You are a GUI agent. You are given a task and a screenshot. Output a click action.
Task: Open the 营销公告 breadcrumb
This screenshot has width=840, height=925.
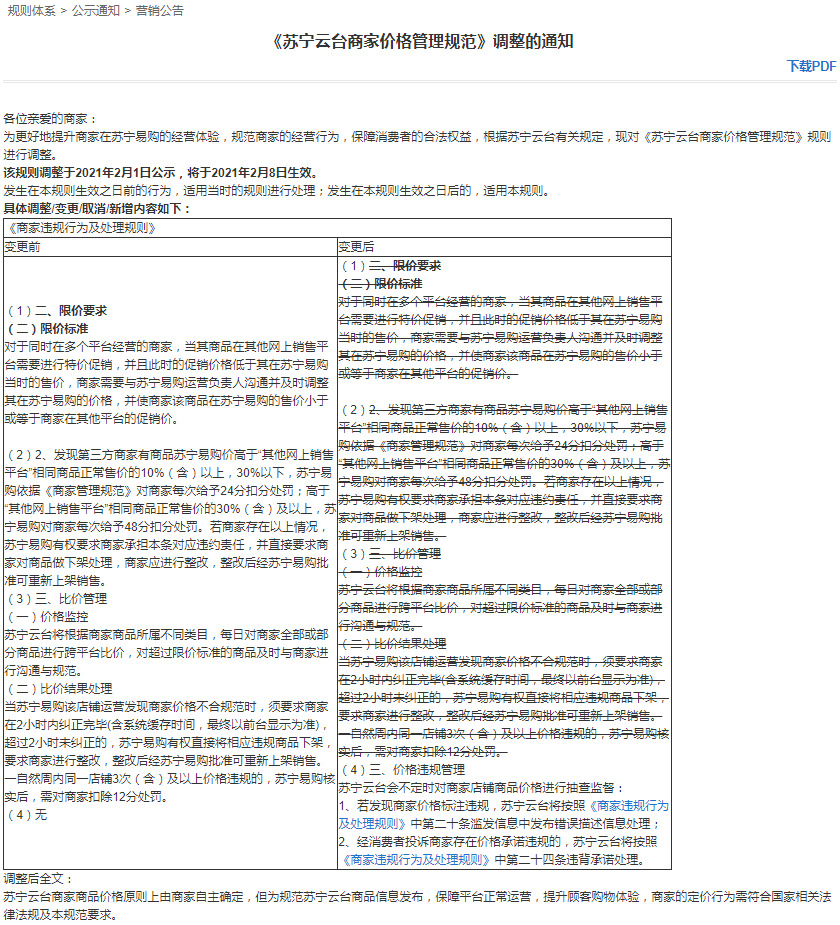point(160,11)
